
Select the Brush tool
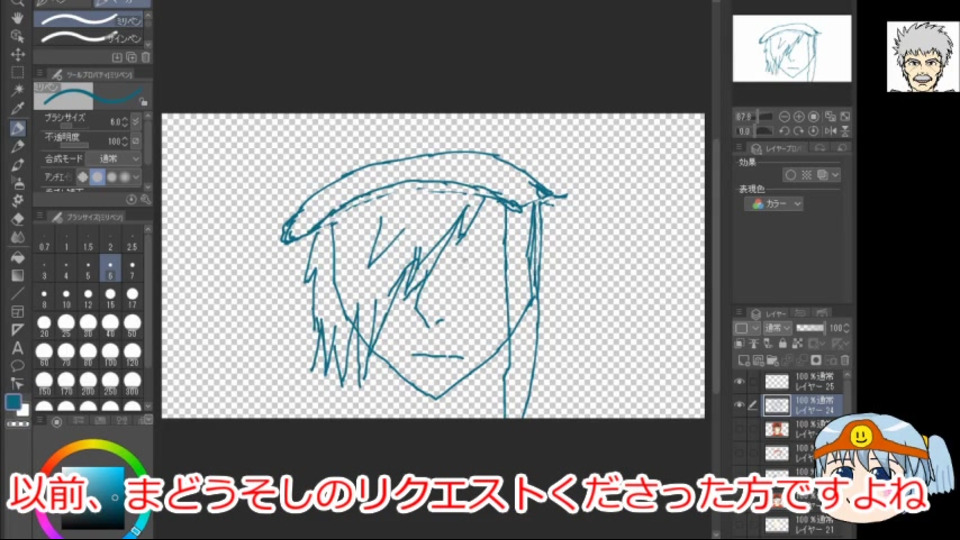(x=17, y=165)
